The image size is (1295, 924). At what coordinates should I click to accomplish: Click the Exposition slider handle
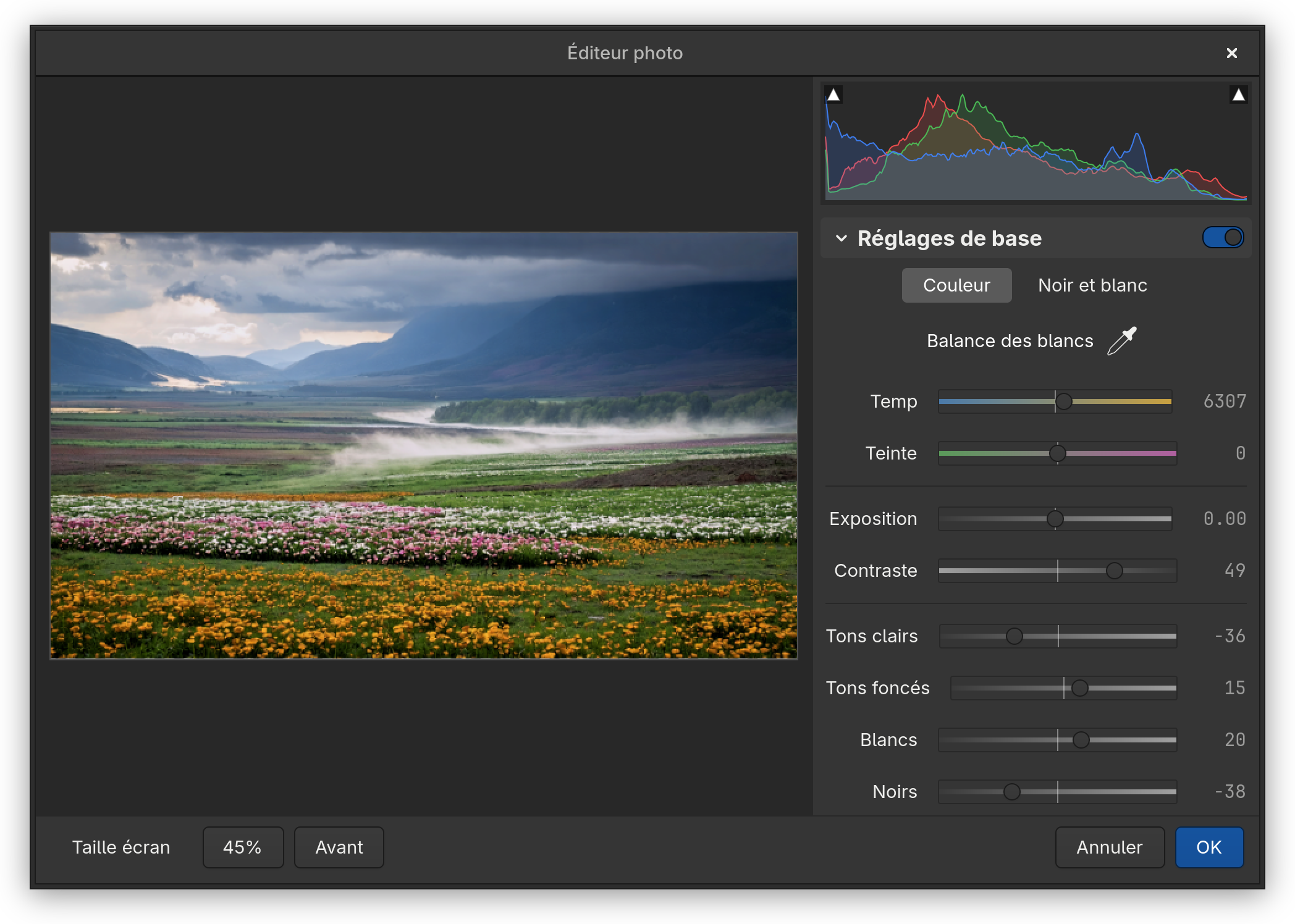(x=1055, y=519)
